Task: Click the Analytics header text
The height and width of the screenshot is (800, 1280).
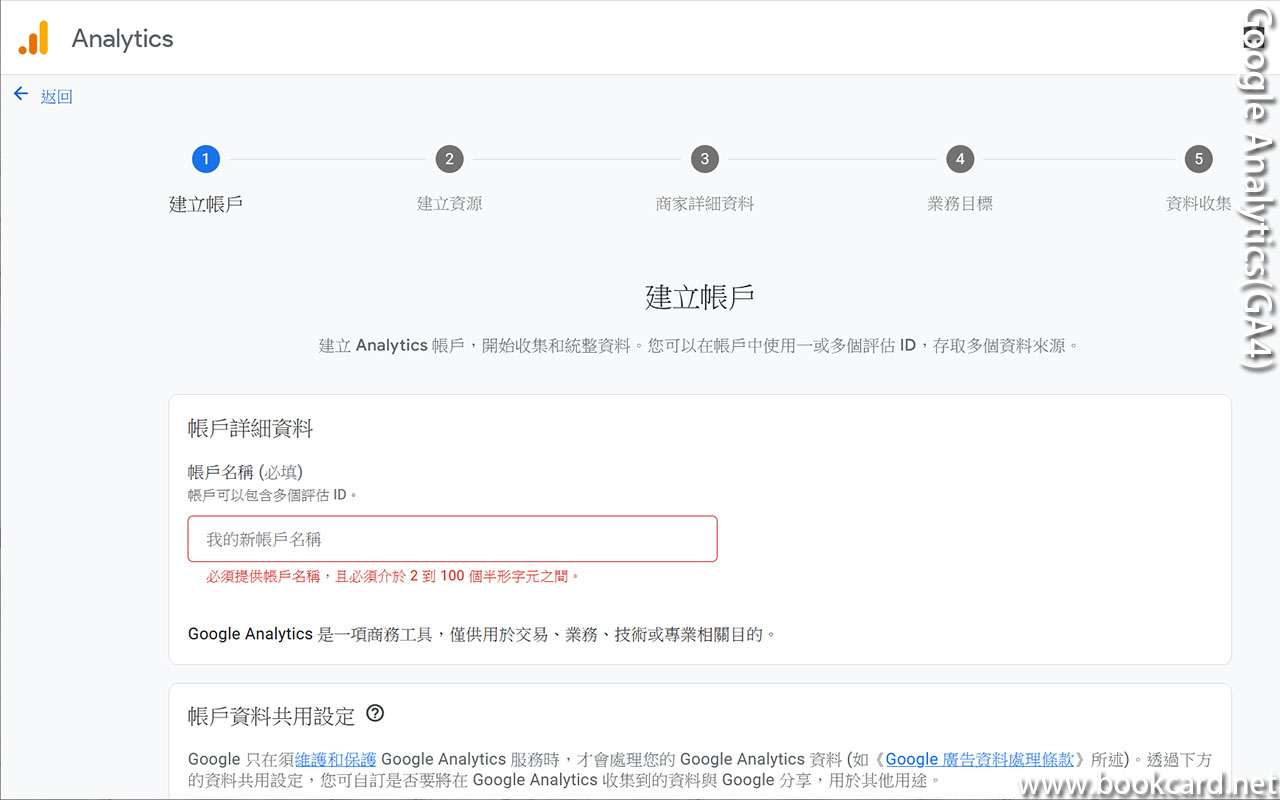Action: [x=122, y=38]
